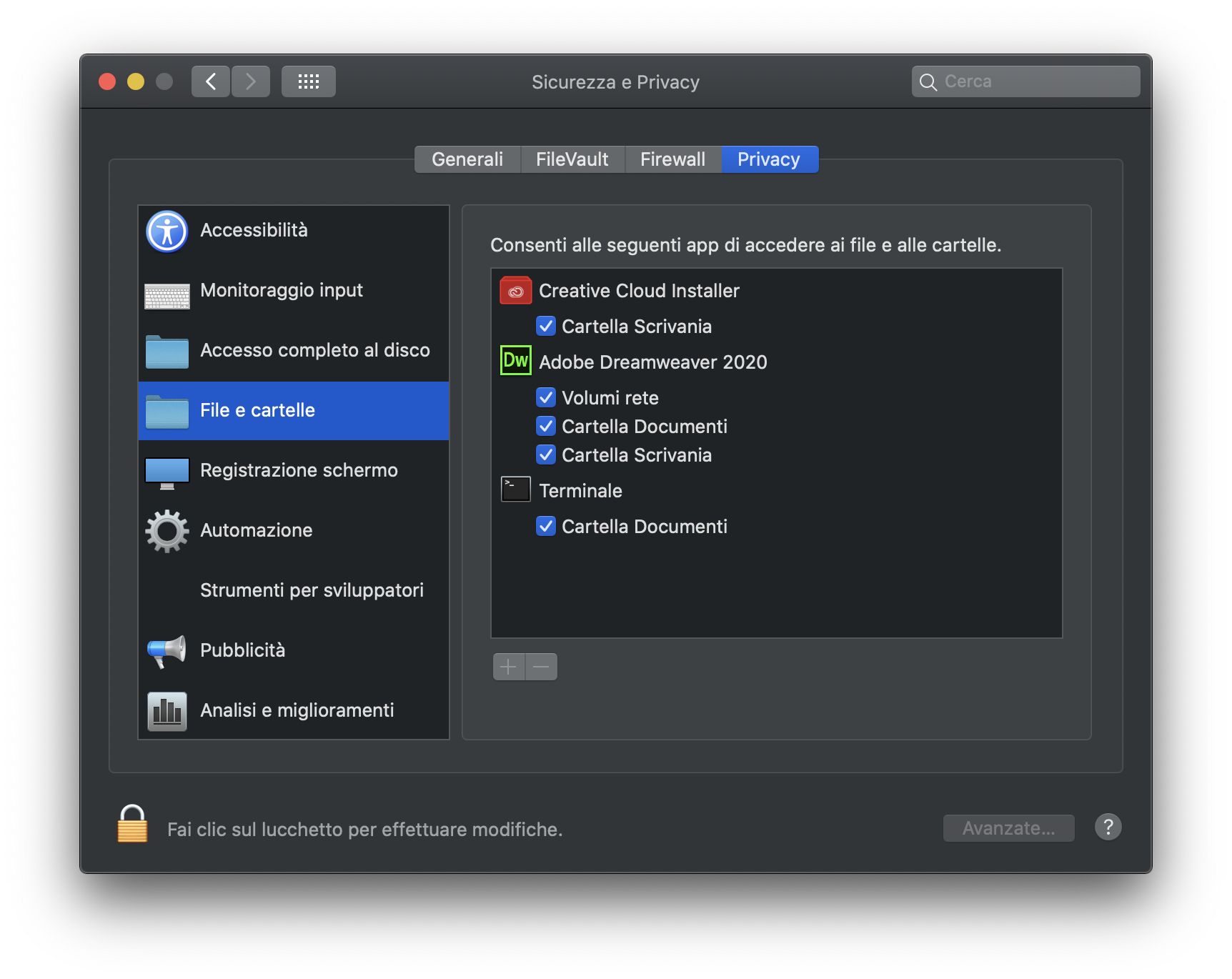Uncheck Cartella Documenti under Terminale
1232x979 pixels.
coord(546,526)
